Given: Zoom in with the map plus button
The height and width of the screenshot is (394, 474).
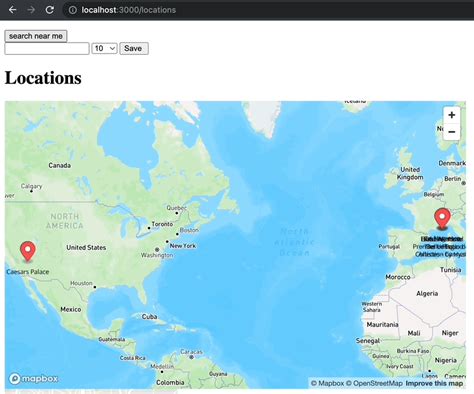Looking at the screenshot, I should click(x=452, y=115).
